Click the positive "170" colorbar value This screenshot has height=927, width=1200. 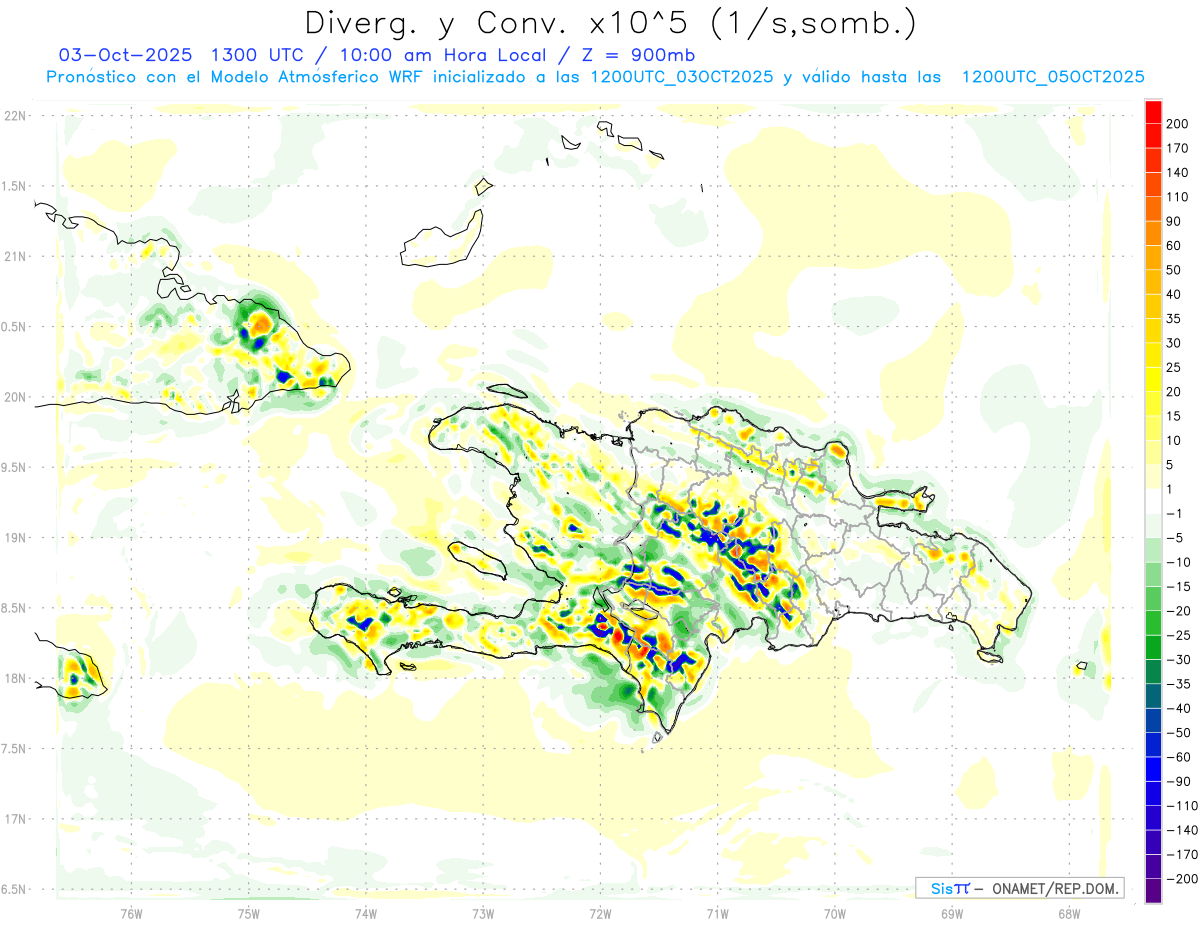pos(1177,148)
